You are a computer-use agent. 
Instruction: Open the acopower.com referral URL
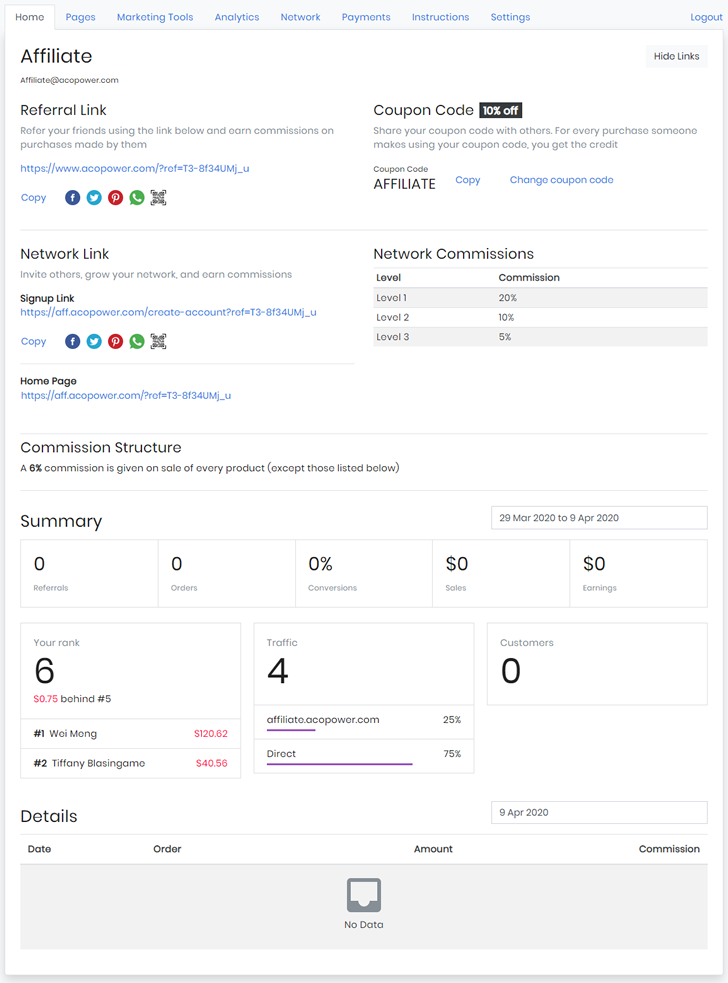(135, 168)
